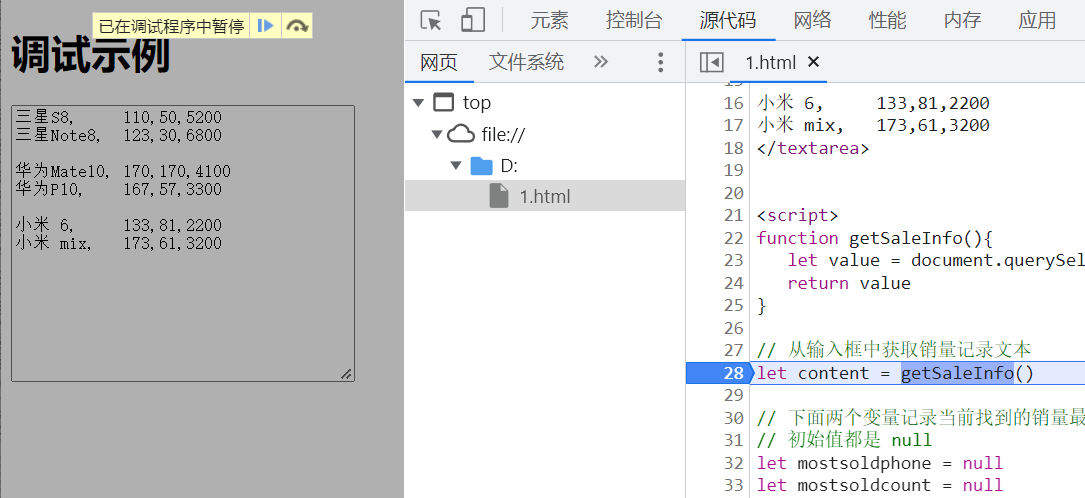Show more navigator tabs chevron
The image size is (1085, 498).
(x=601, y=62)
